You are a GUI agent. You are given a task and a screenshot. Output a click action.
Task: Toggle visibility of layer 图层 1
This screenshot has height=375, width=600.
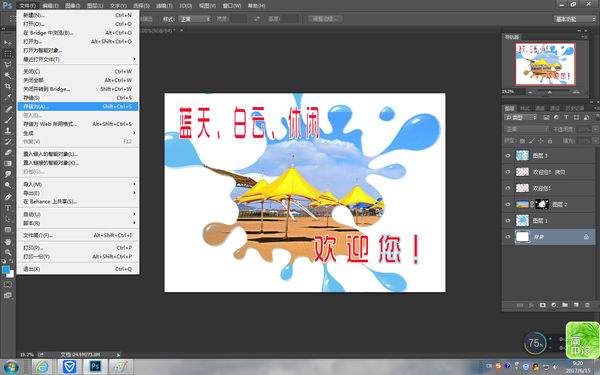point(508,220)
